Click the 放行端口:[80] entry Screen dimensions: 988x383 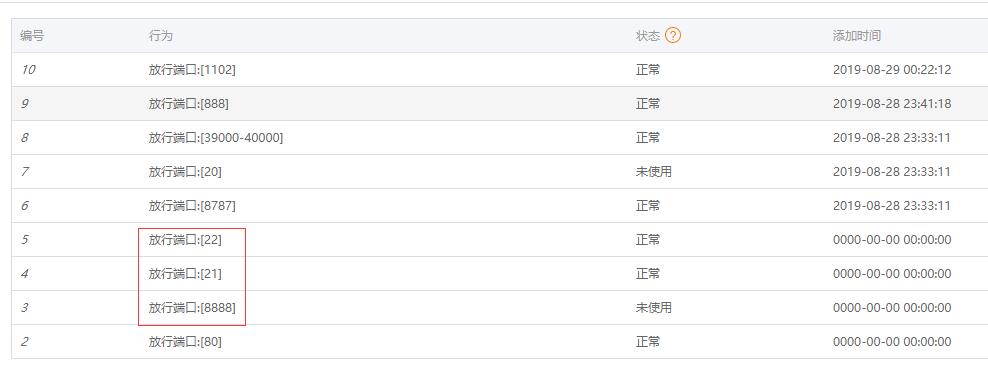(x=185, y=342)
